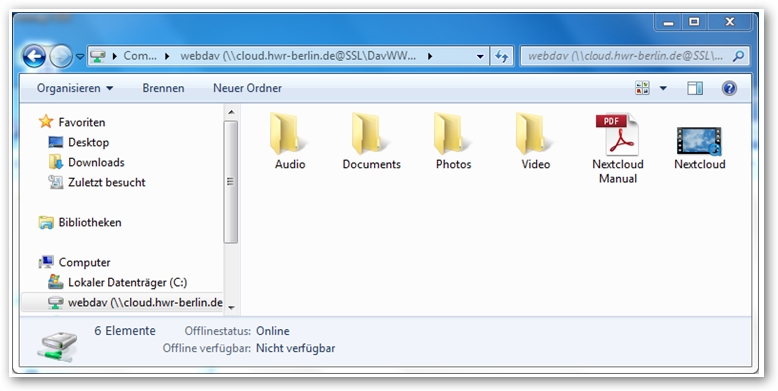This screenshot has width=778, height=391.
Task: Open the address bar history dropdown
Action: click(480, 57)
